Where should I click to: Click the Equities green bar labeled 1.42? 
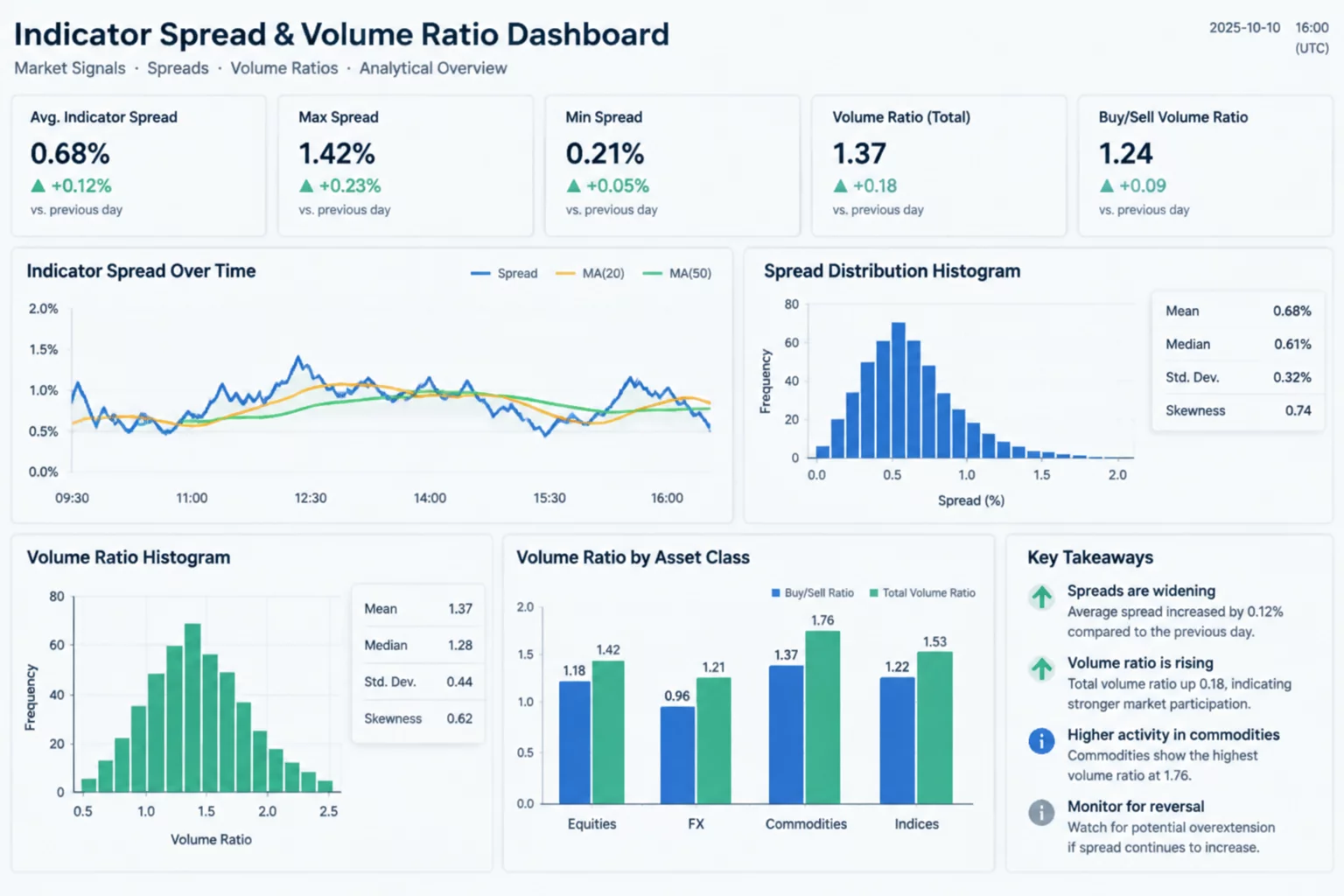[x=608, y=732]
